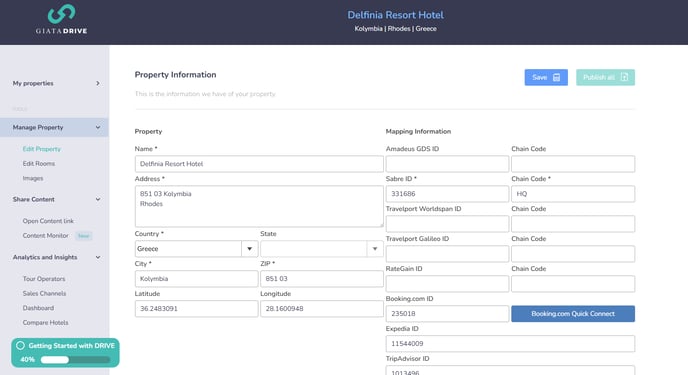Collapse the Manage Property section
This screenshot has width=688, height=375.
(98, 128)
